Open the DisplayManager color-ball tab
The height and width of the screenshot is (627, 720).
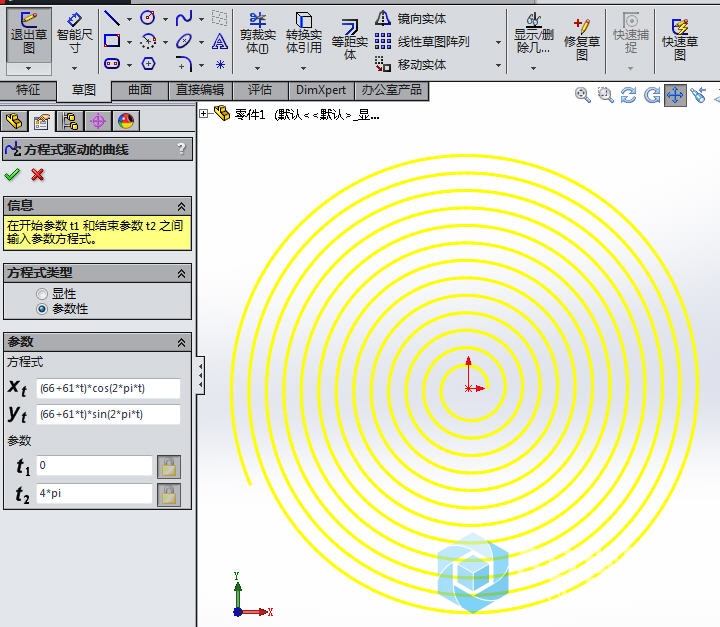click(126, 121)
